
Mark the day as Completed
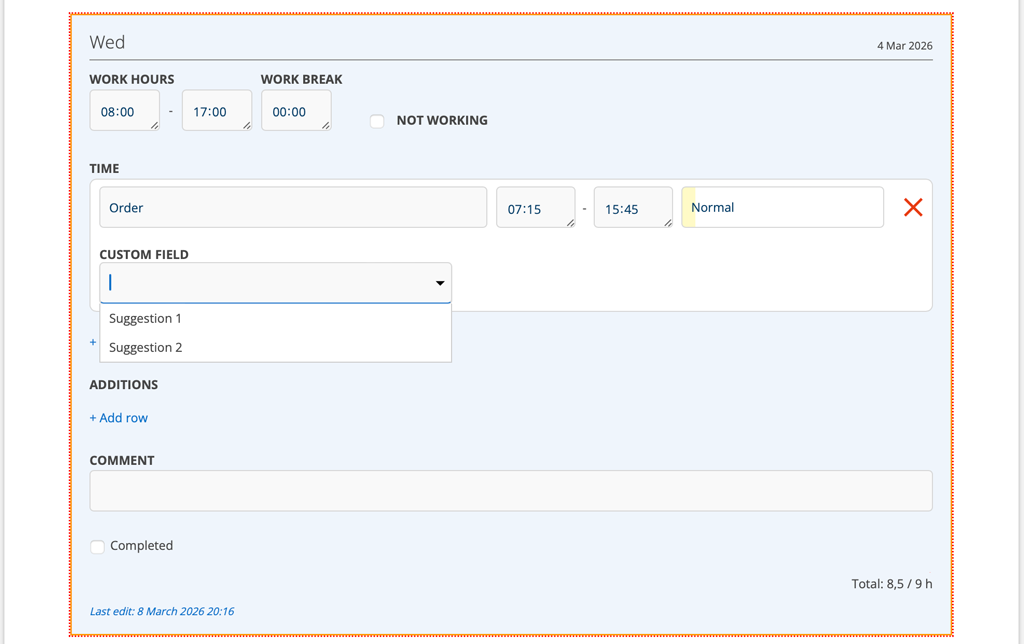click(x=97, y=546)
